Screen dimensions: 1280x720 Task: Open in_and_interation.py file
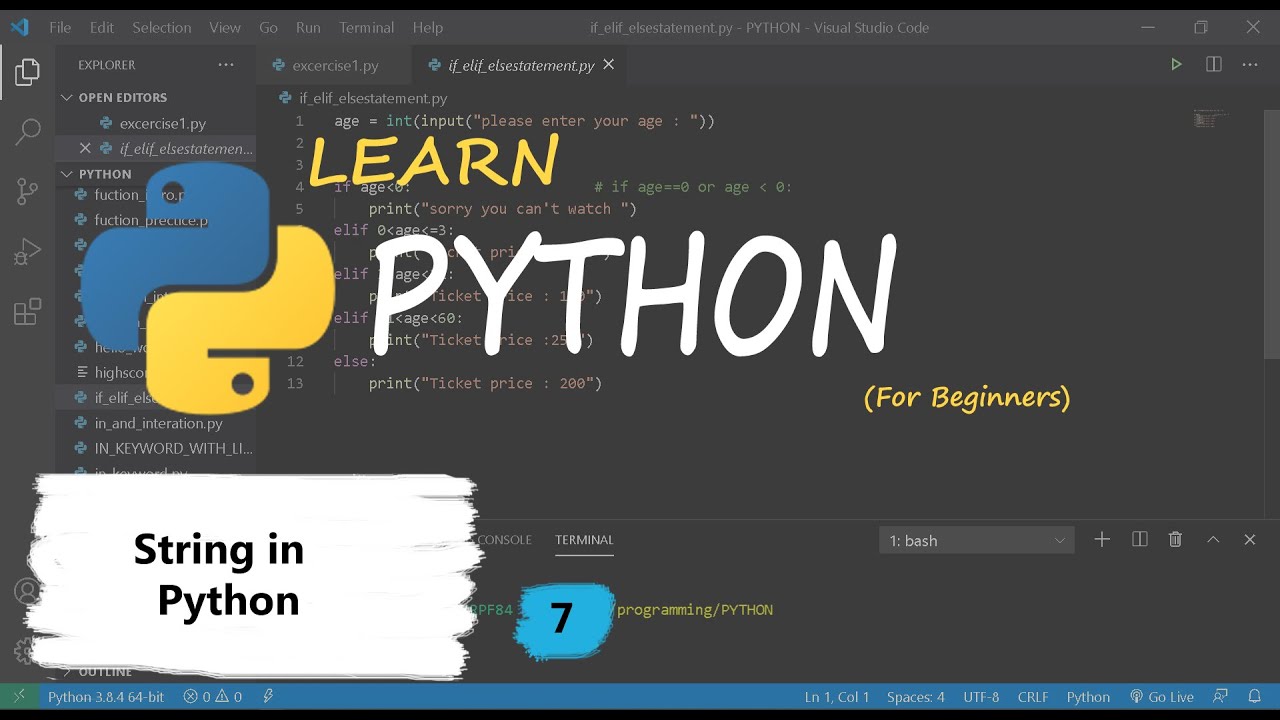tap(158, 423)
